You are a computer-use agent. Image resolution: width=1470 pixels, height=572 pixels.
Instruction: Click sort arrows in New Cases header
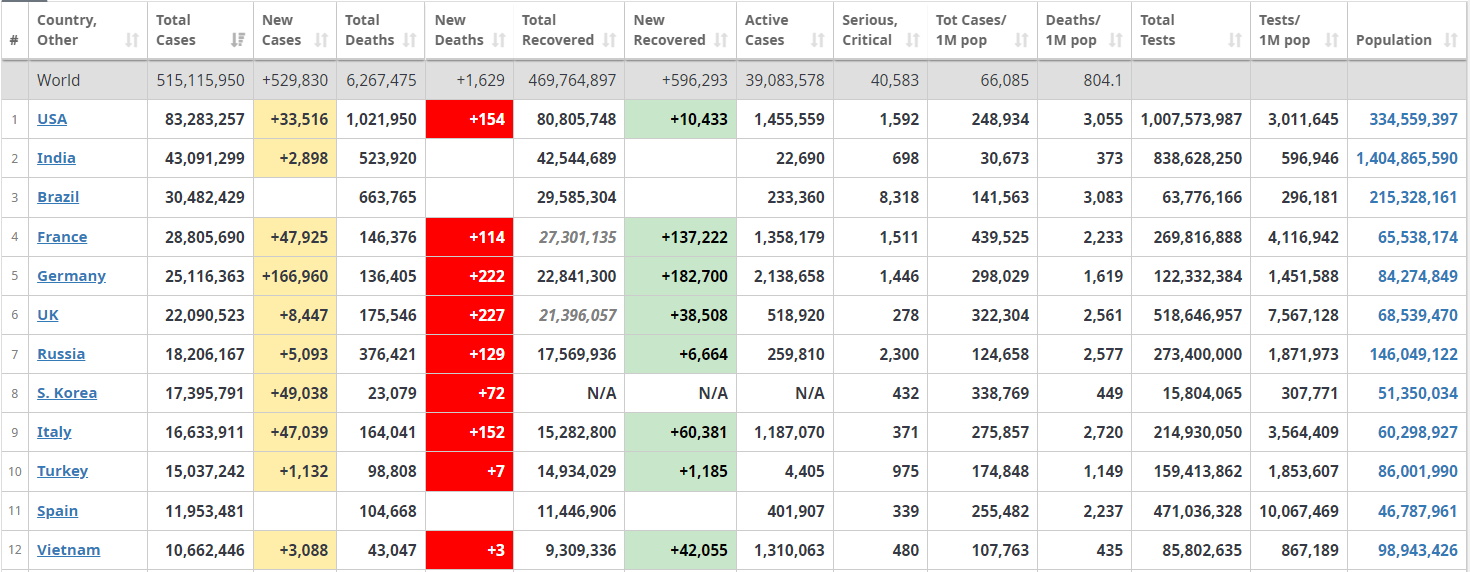pyautogui.click(x=321, y=40)
